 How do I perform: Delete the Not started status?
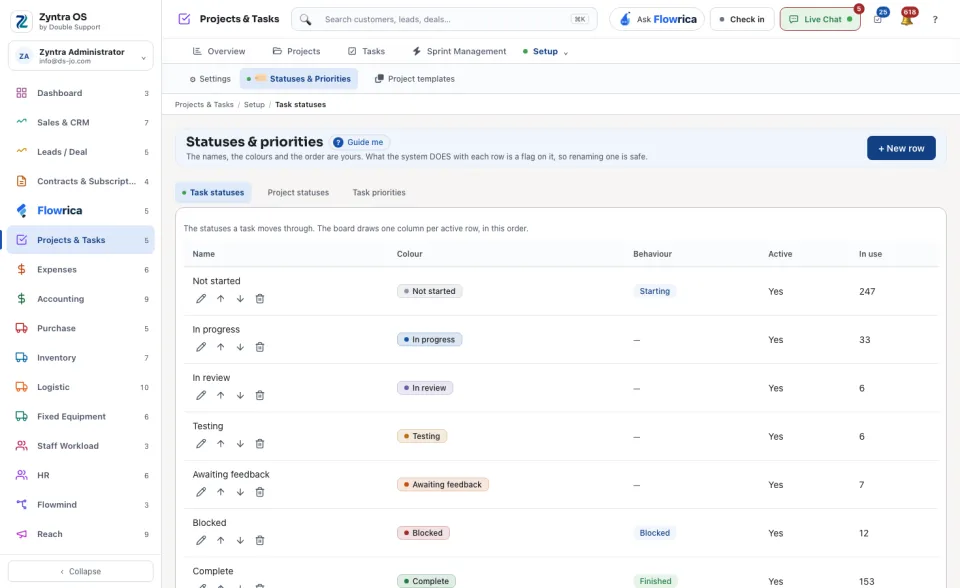point(260,299)
